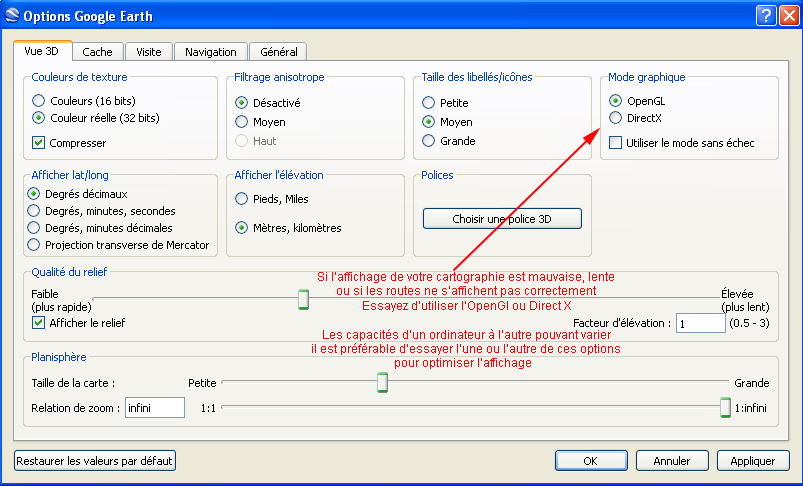Open the Général tab

(278, 52)
